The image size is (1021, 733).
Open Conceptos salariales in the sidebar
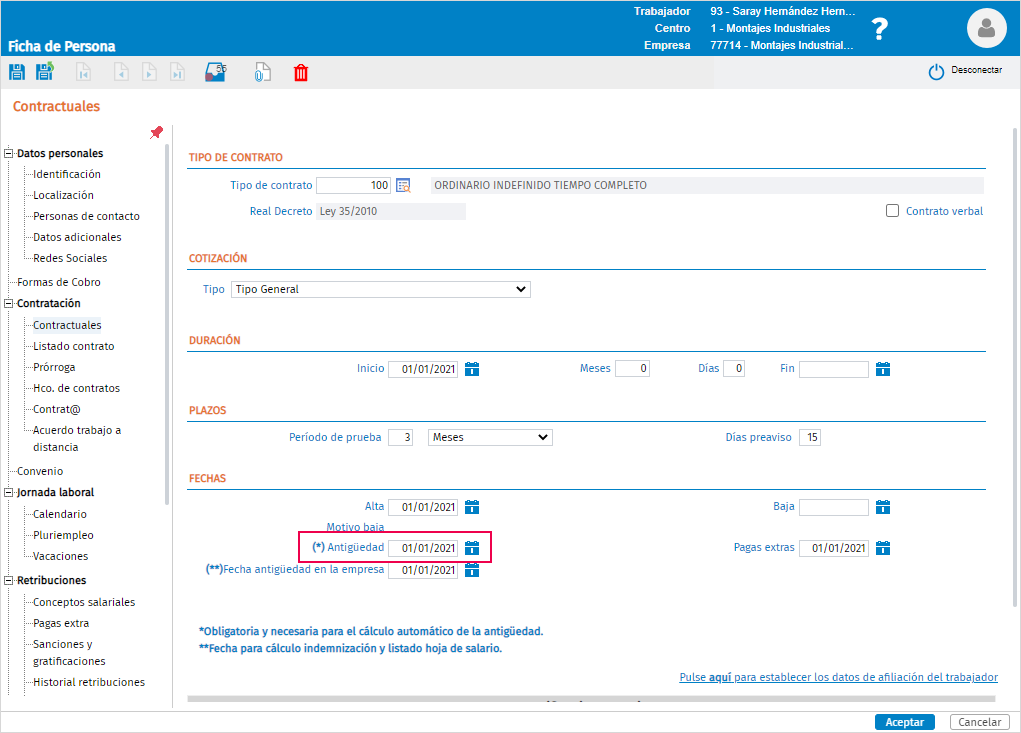pos(84,602)
